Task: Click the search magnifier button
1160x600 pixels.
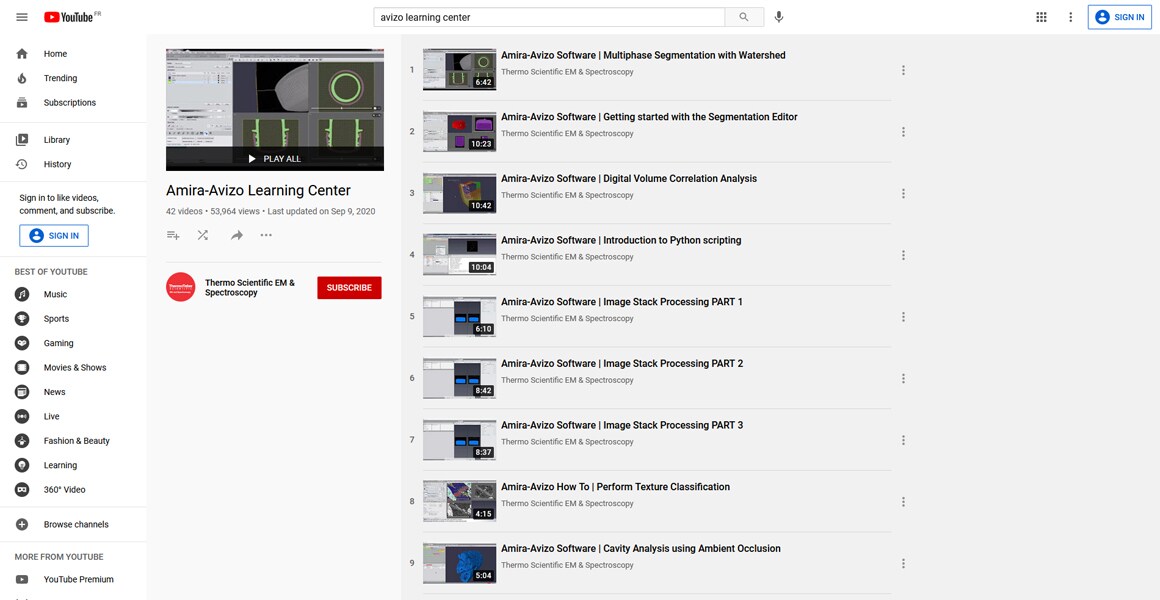Action: point(744,17)
